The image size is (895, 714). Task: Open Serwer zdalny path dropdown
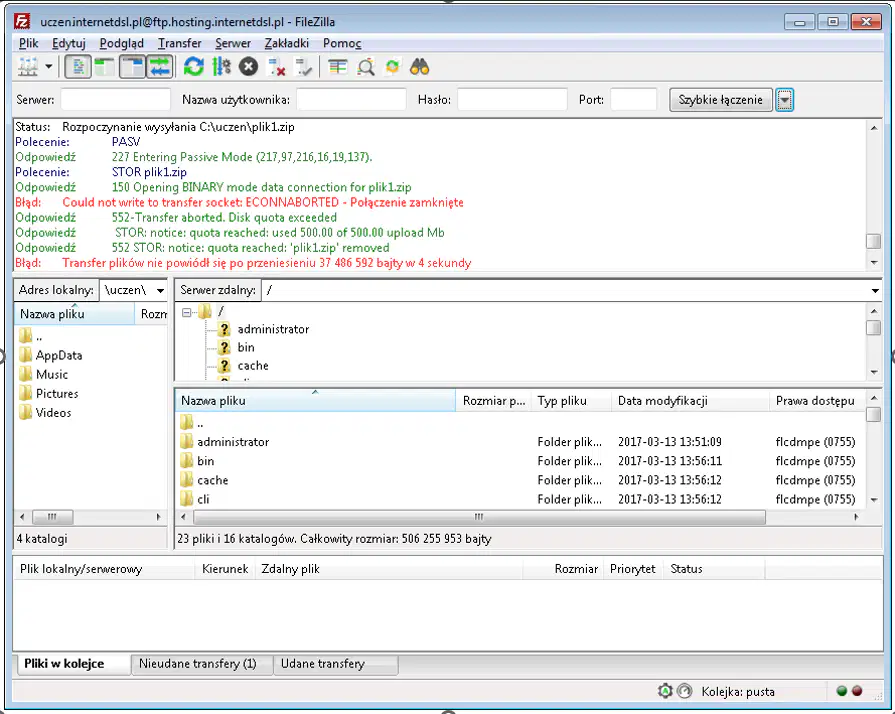tap(875, 291)
